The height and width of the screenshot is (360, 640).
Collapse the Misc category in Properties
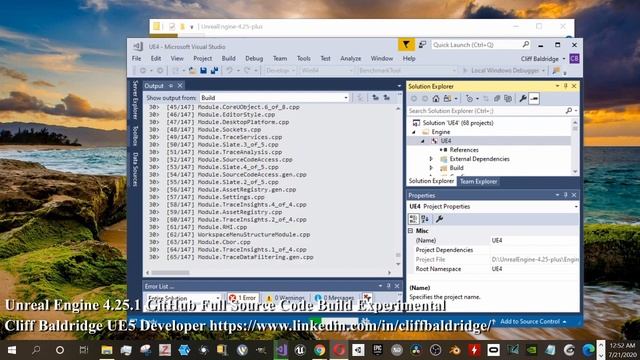[411, 231]
